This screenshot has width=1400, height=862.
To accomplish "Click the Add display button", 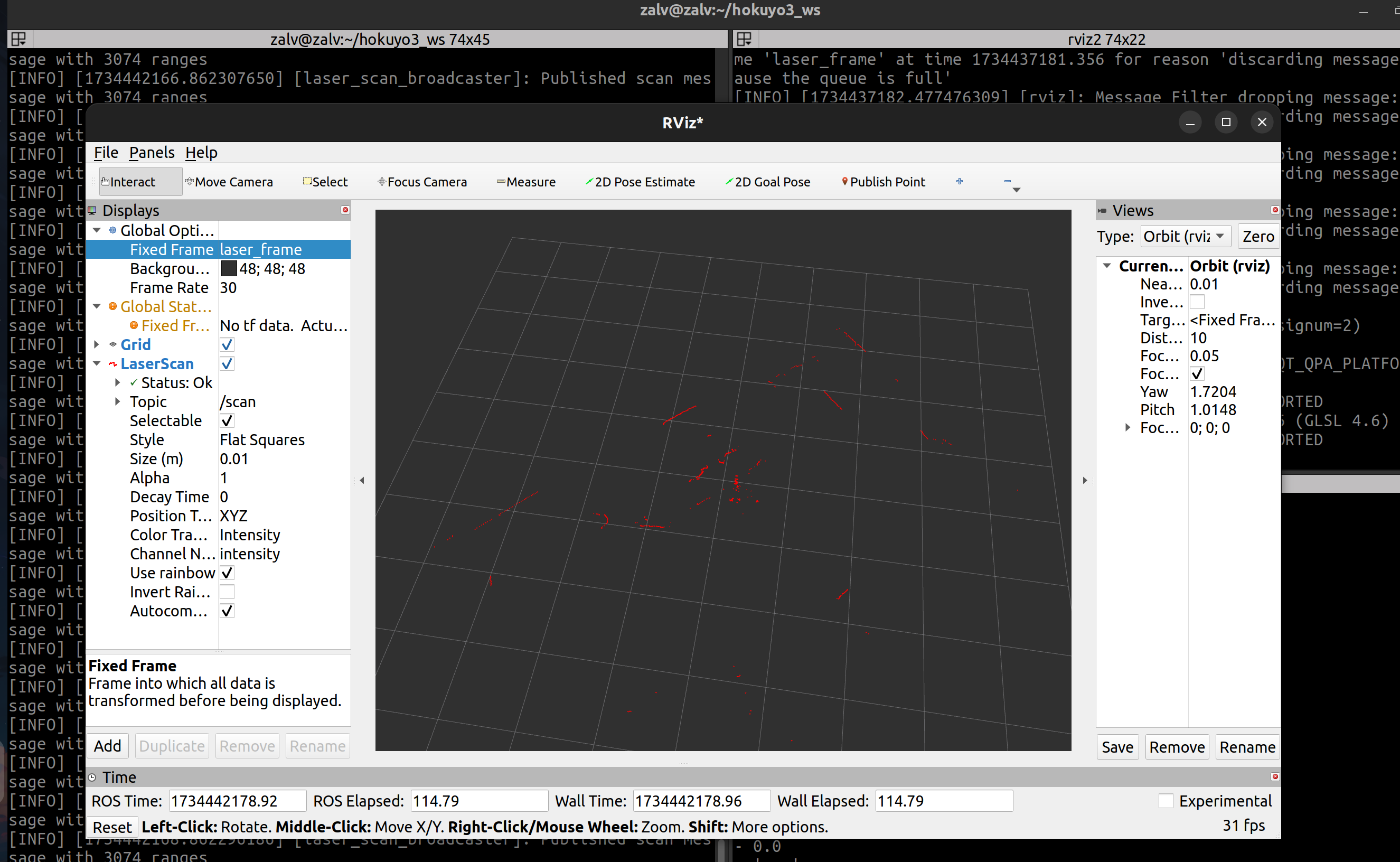I will (108, 746).
